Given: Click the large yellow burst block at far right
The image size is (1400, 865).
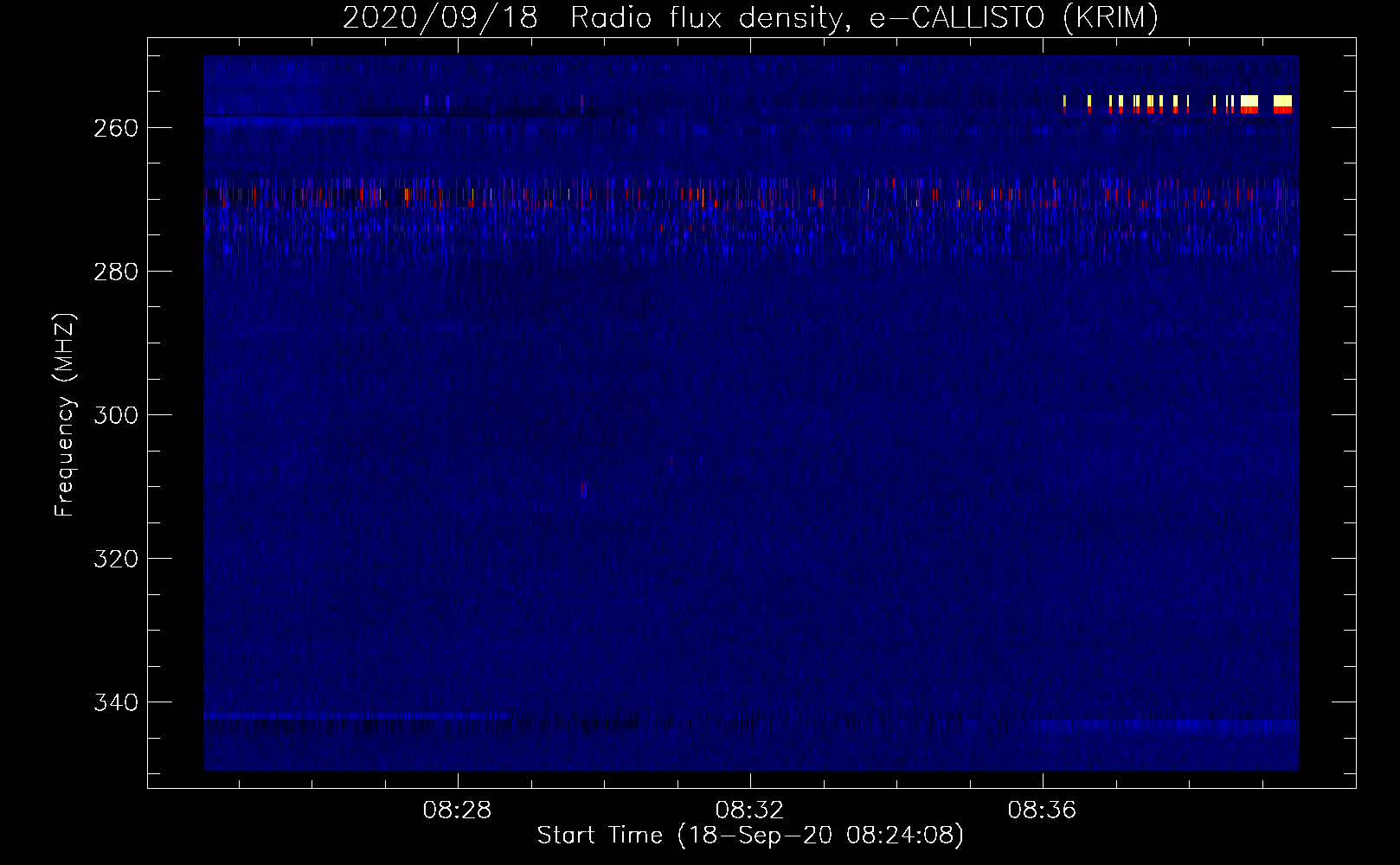Looking at the screenshot, I should tap(1282, 104).
